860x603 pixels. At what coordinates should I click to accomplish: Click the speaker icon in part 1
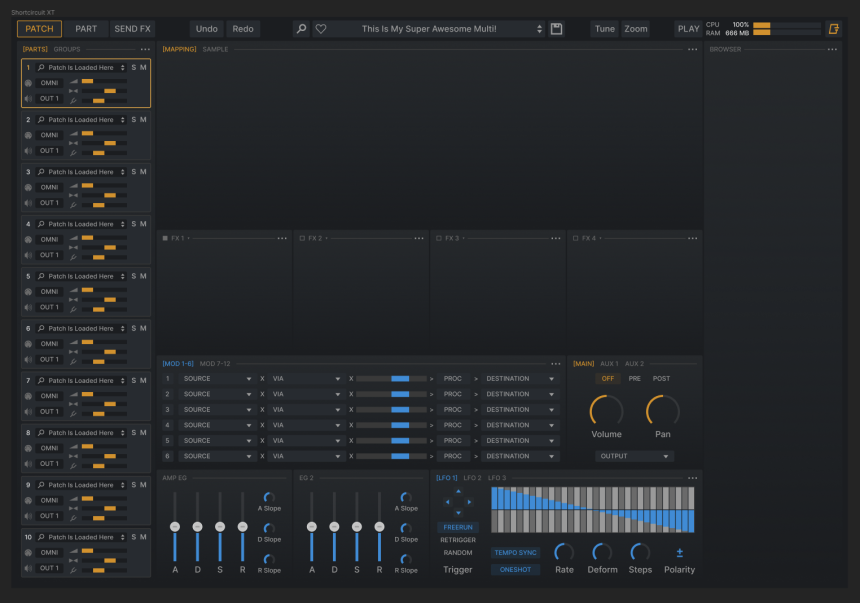[28, 99]
